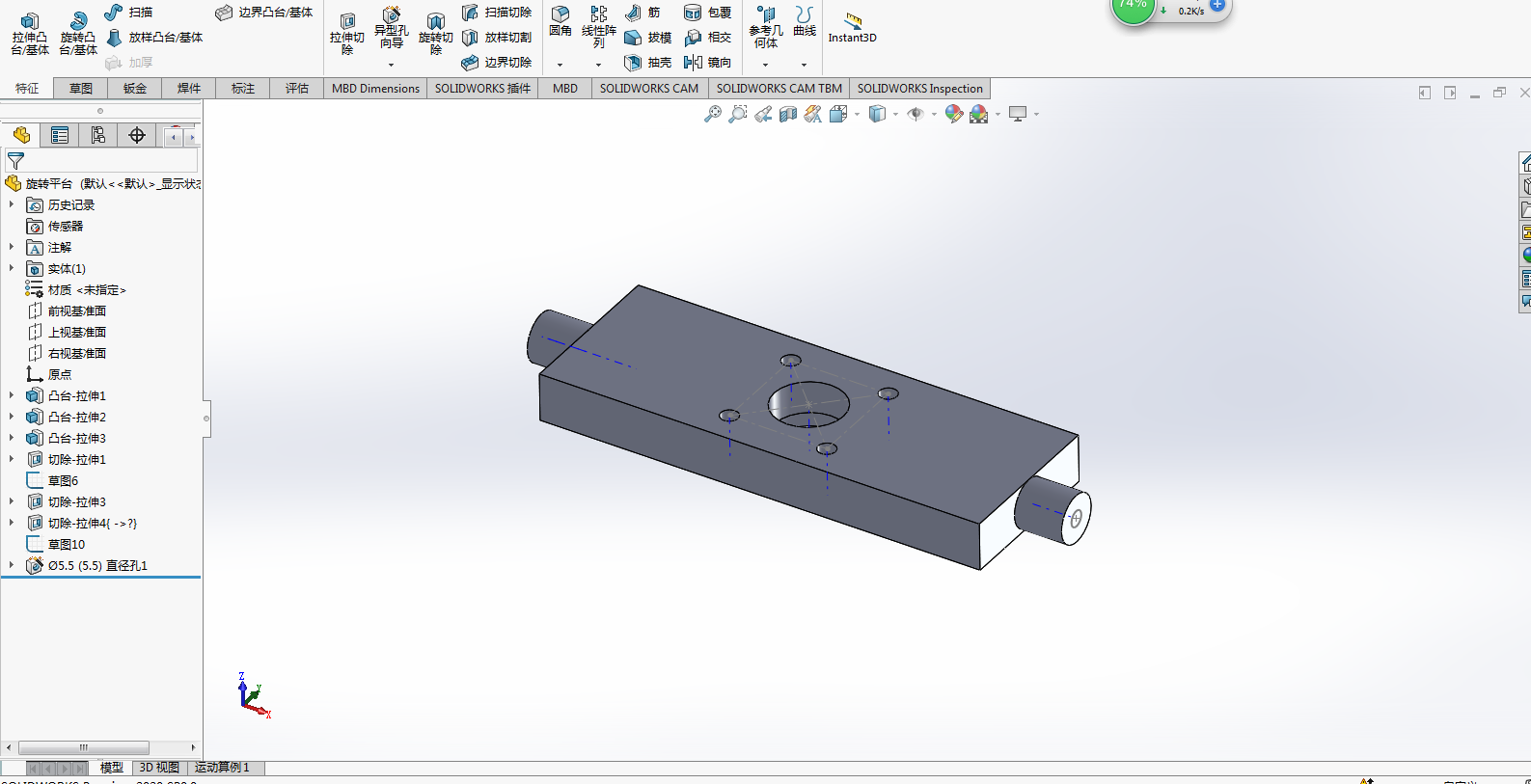Click the Boundary Cut (边界切除) tool

496,63
